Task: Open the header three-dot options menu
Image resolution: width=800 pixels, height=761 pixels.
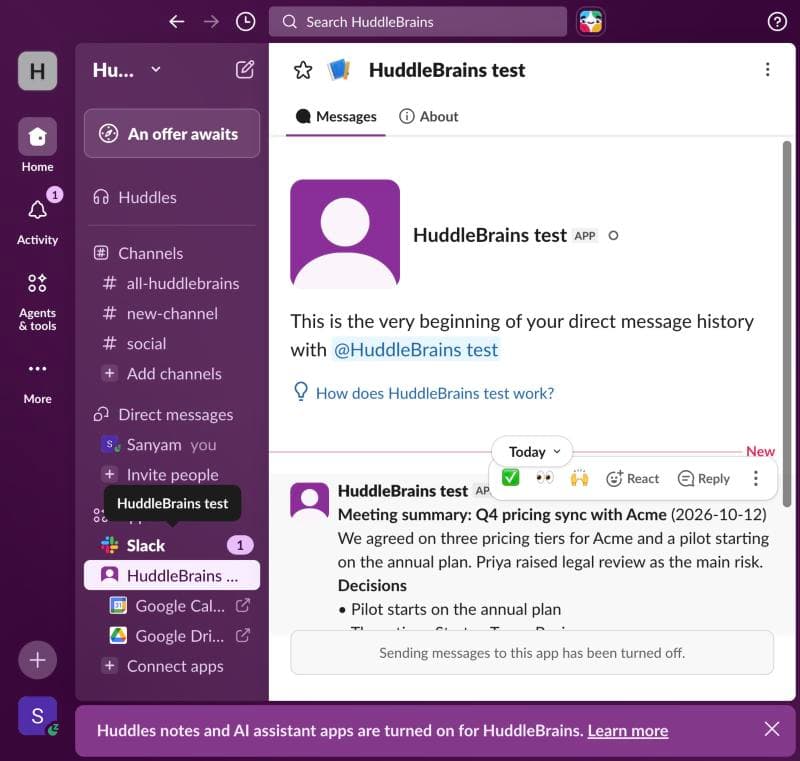Action: tap(767, 70)
